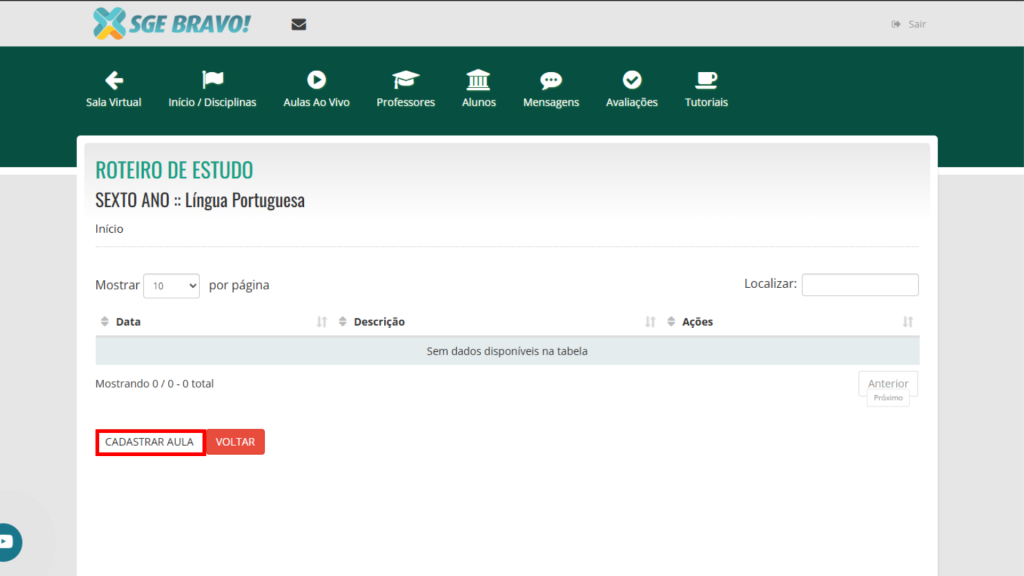
Task: Click the envelope mail icon in header
Action: (x=299, y=25)
